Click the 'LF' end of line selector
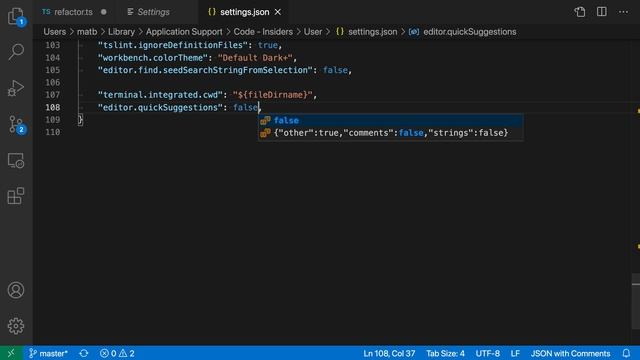The width and height of the screenshot is (640, 360). pos(515,353)
